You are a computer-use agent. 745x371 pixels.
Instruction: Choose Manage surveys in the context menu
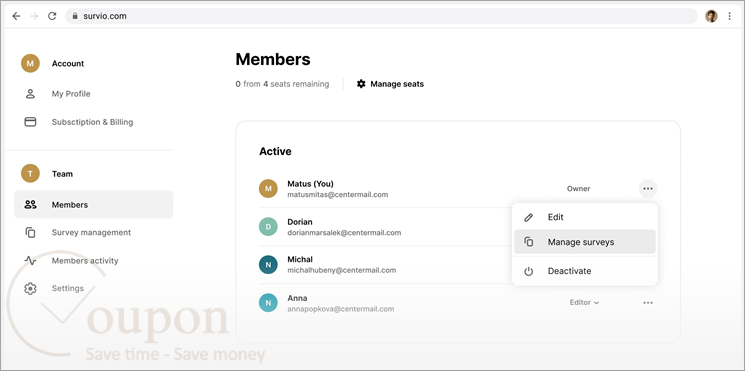[x=585, y=242]
